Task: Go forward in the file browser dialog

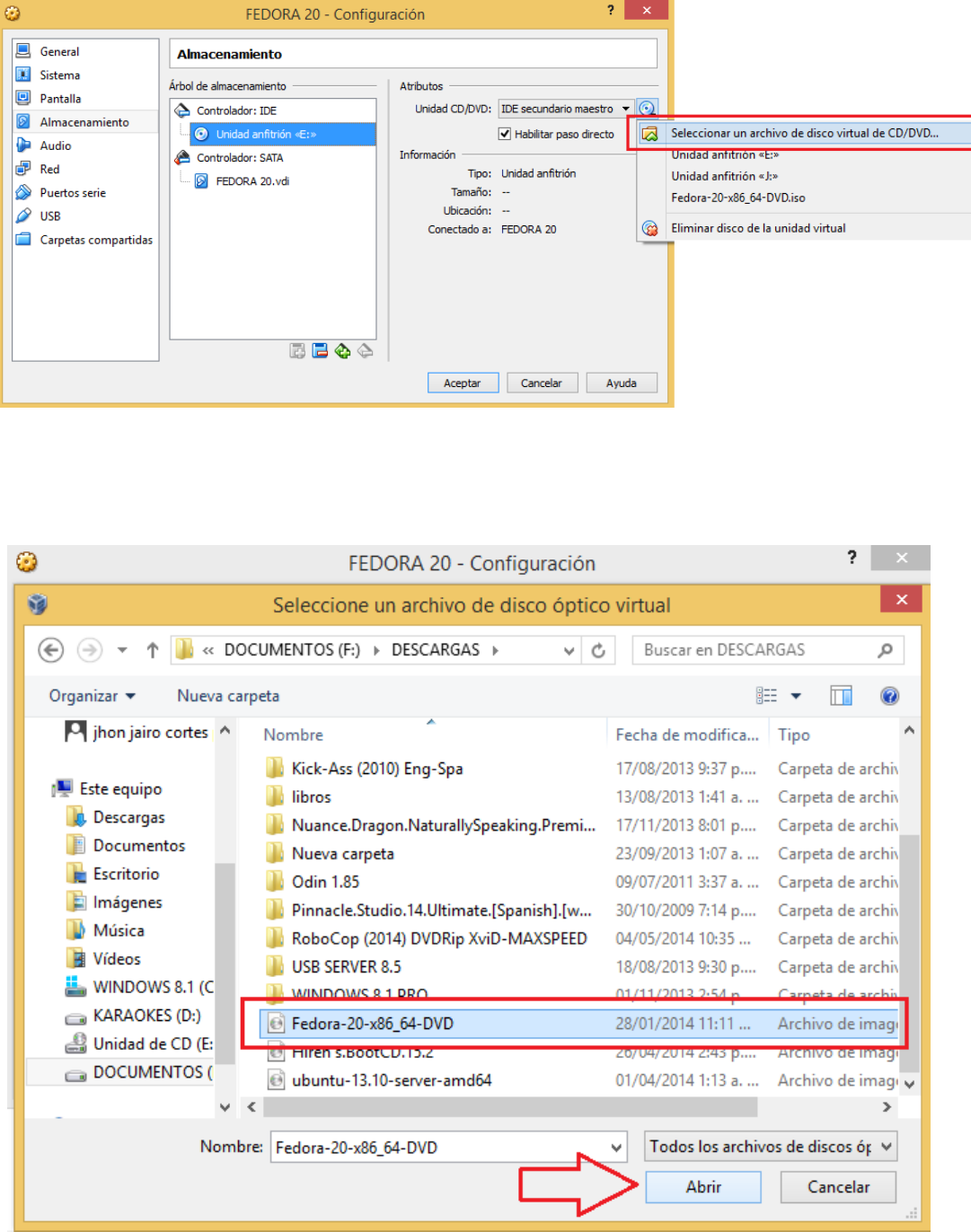Action: pos(89,649)
